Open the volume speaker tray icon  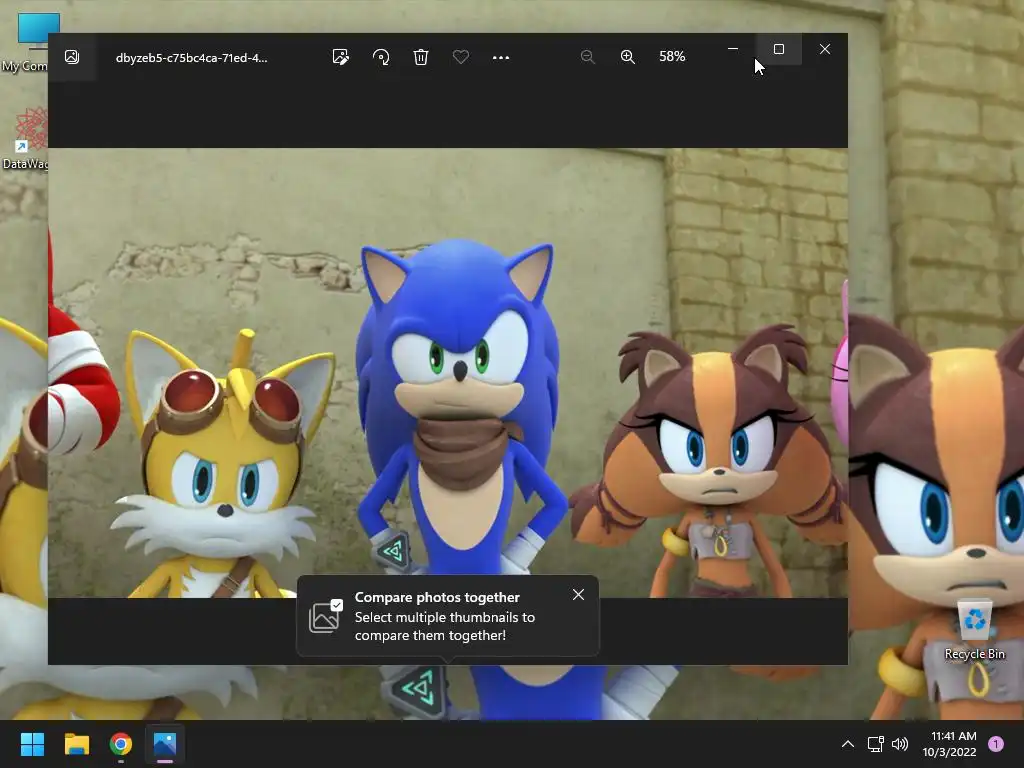[x=900, y=744]
